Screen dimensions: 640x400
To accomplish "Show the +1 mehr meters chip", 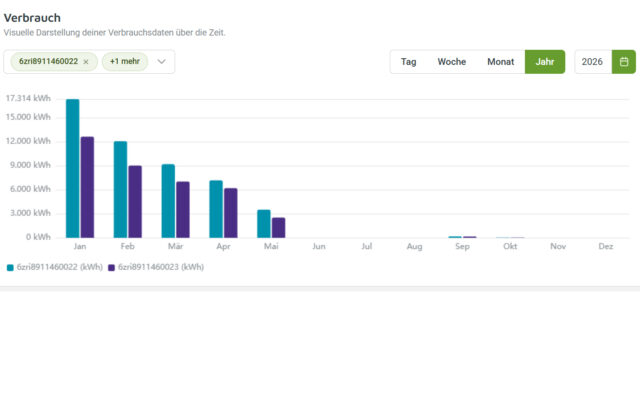I will coord(125,61).
